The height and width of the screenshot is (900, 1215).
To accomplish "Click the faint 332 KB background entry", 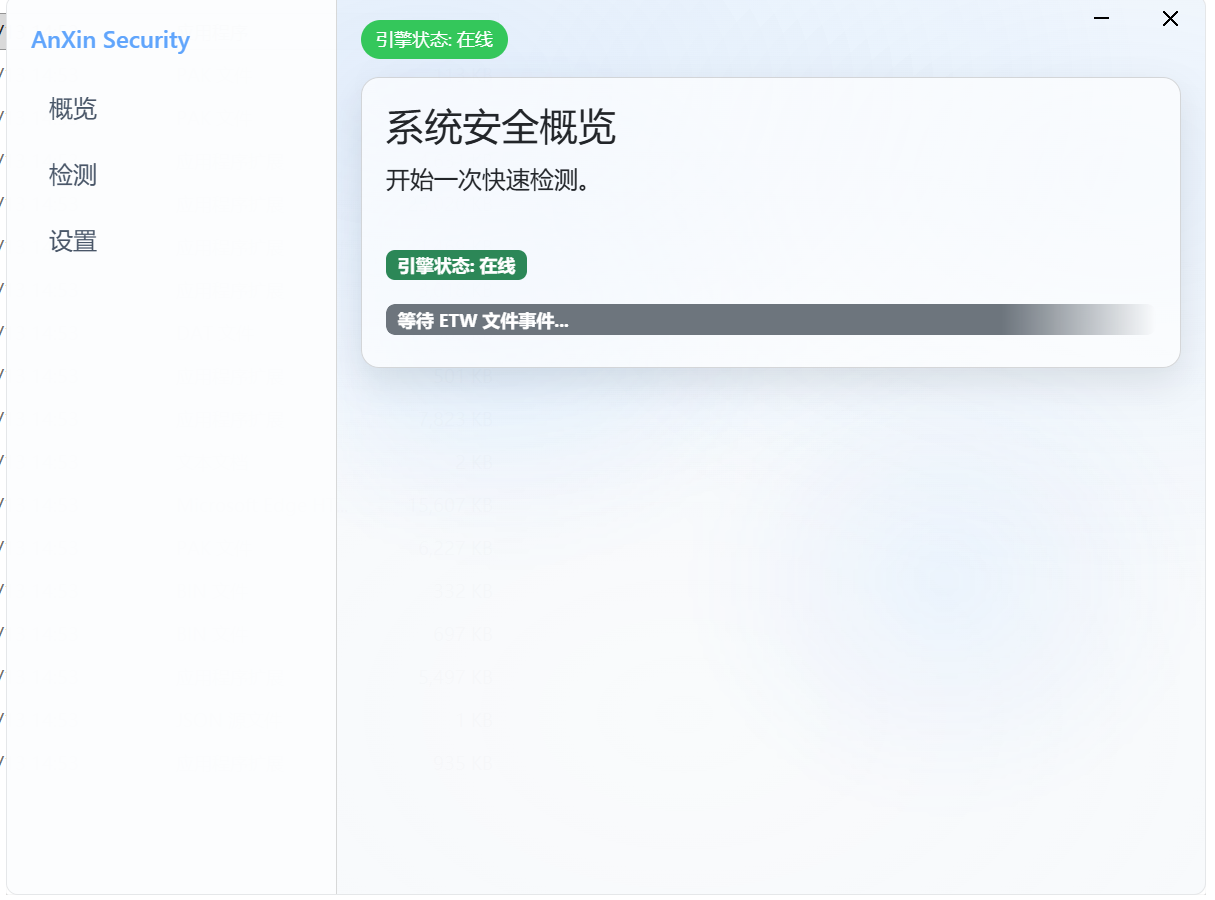I will pos(463,591).
